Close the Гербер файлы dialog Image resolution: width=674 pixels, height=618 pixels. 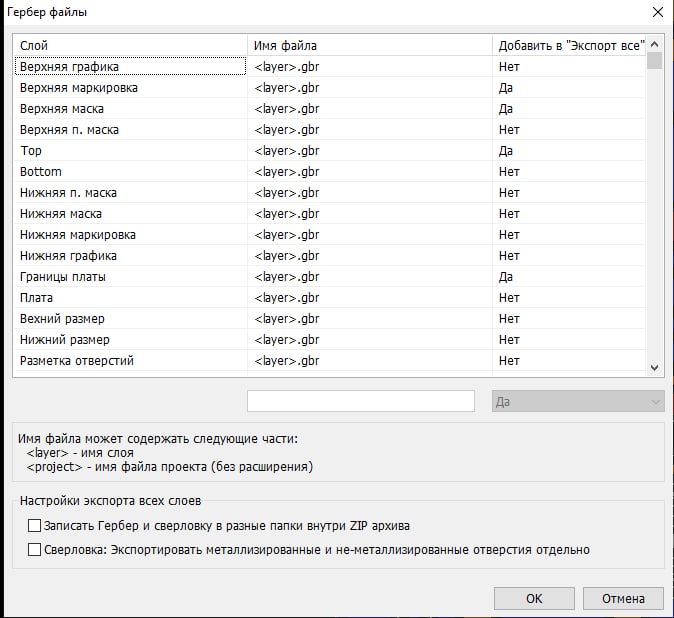[x=658, y=12]
